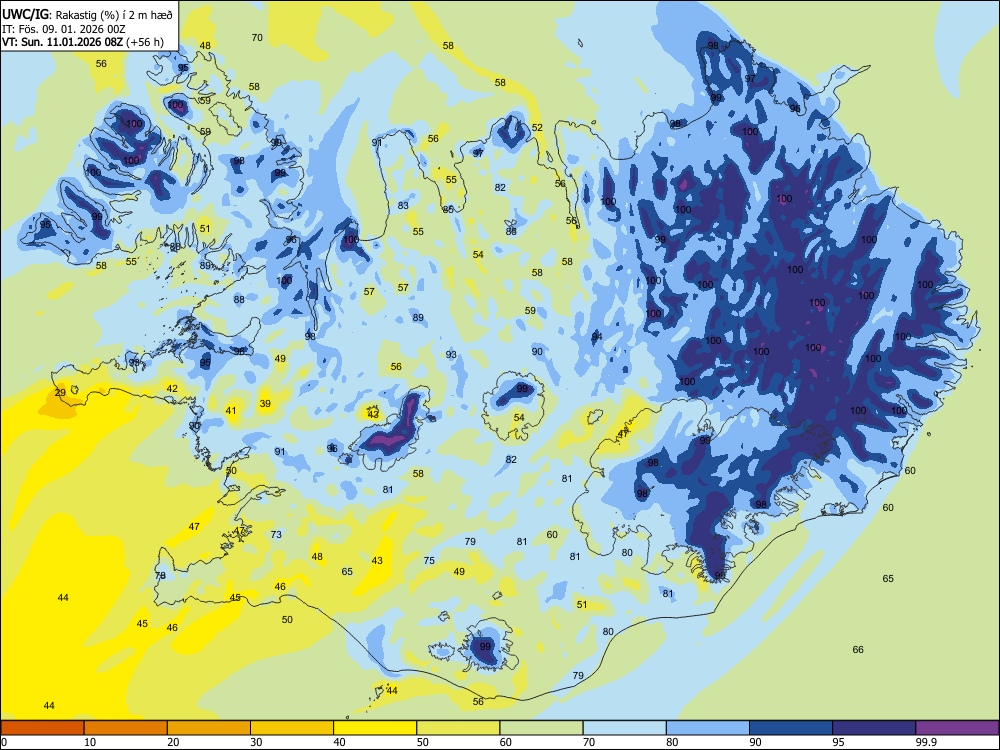This screenshot has width=1000, height=750.
Task: Pick the amber 20–30 legend color band
Action: 209,728
